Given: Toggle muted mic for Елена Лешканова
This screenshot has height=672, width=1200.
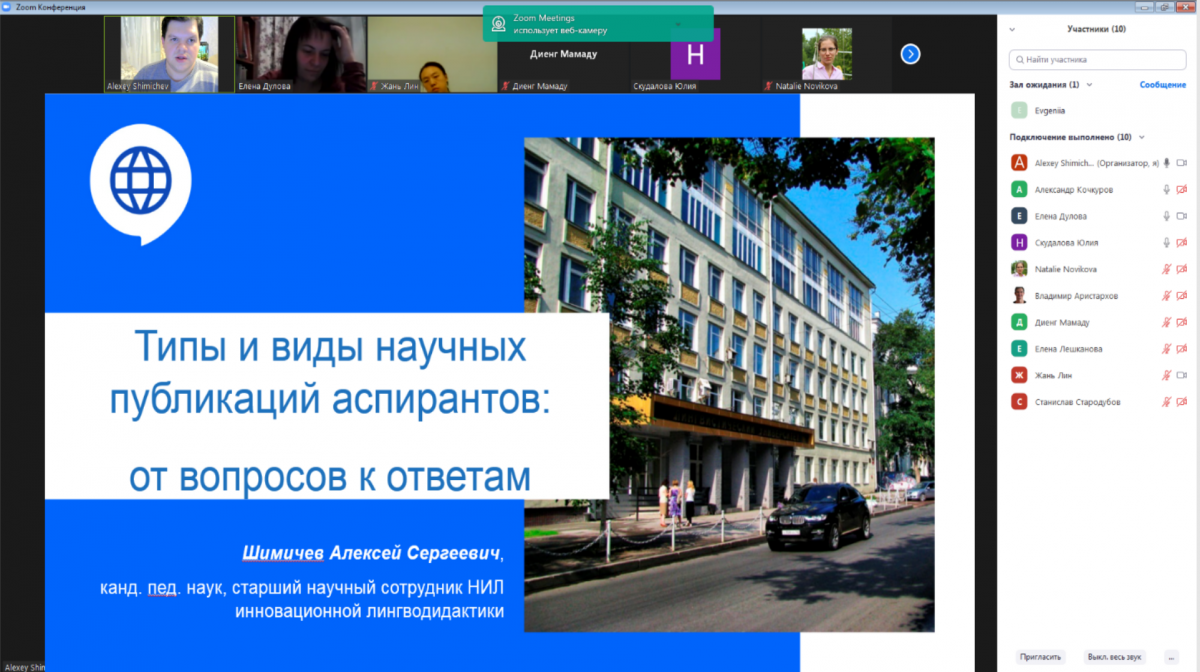Looking at the screenshot, I should 1166,349.
